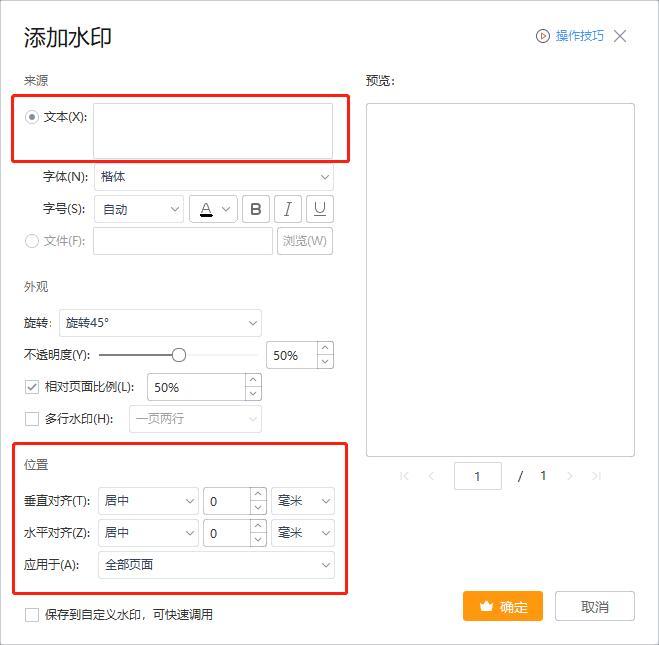
Task: Increase 垂直对齐 offset with up arrow
Action: pyautogui.click(x=258, y=494)
